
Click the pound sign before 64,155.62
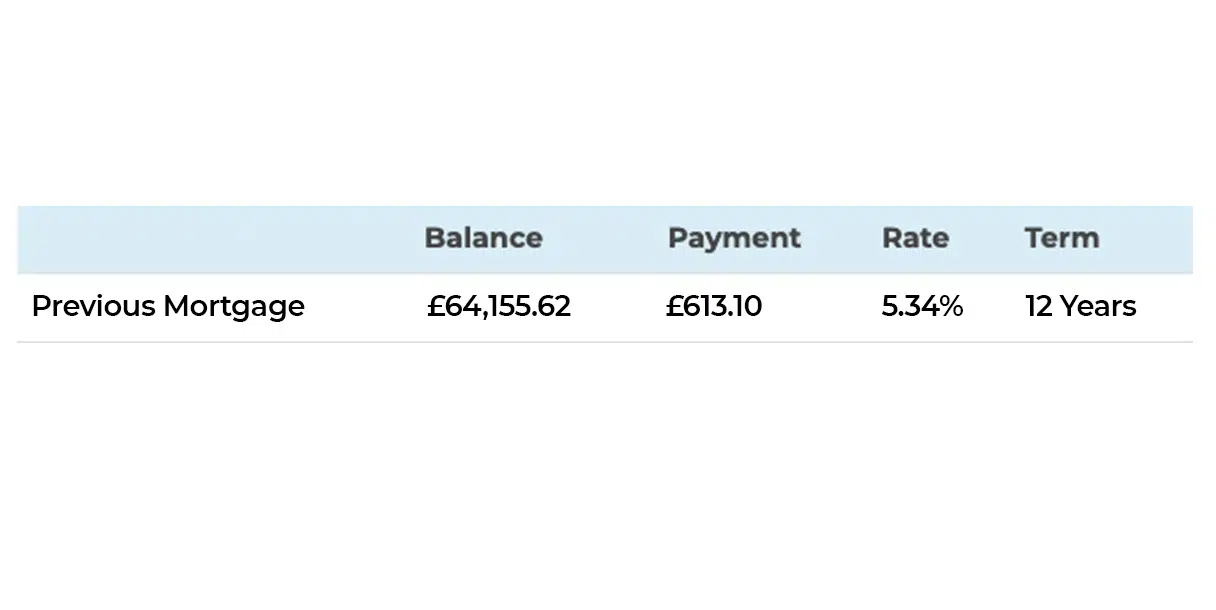pos(435,306)
